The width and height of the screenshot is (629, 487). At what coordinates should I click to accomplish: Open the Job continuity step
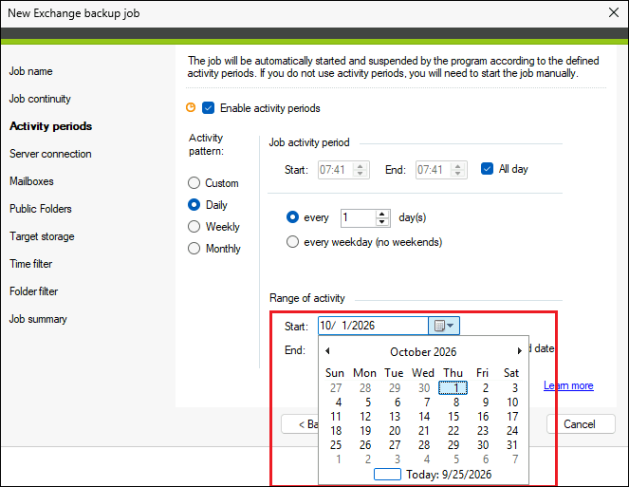click(40, 99)
